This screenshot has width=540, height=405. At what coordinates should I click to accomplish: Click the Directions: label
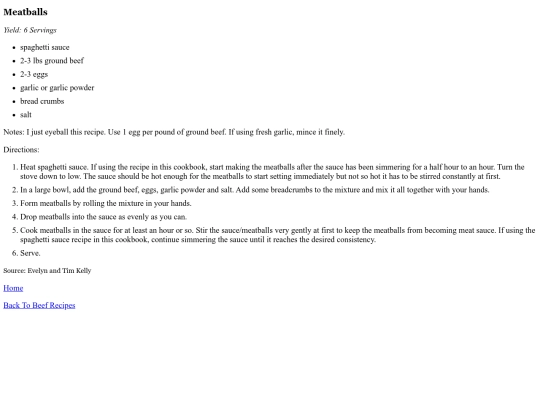tap(21, 149)
